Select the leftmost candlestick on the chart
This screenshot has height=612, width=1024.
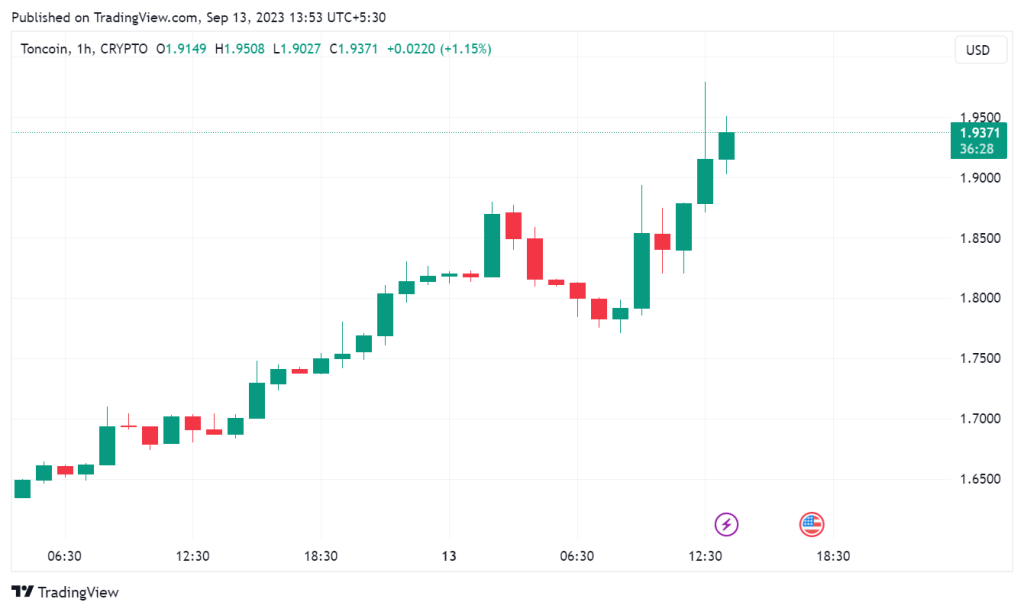point(22,488)
